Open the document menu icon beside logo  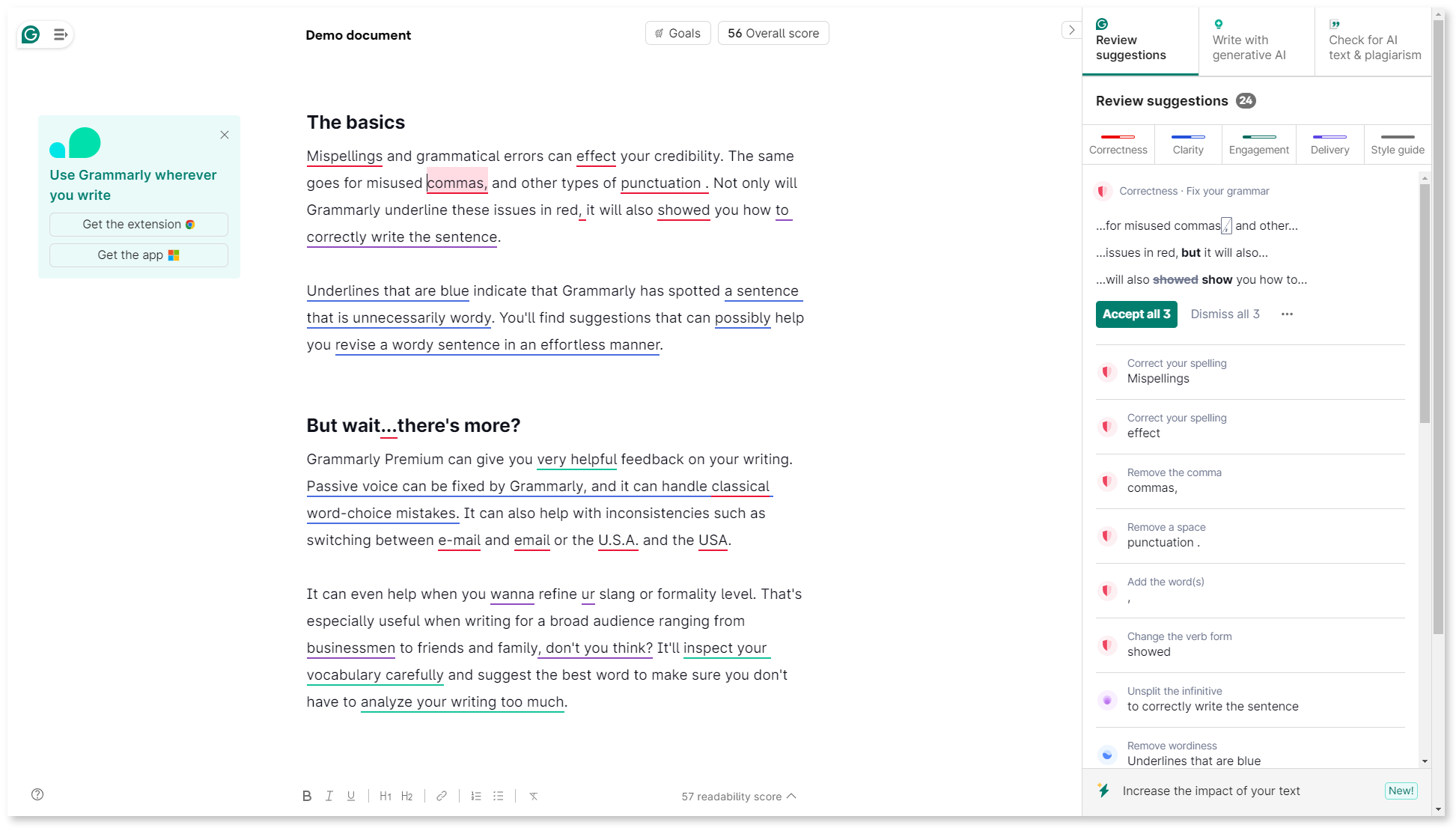(61, 34)
